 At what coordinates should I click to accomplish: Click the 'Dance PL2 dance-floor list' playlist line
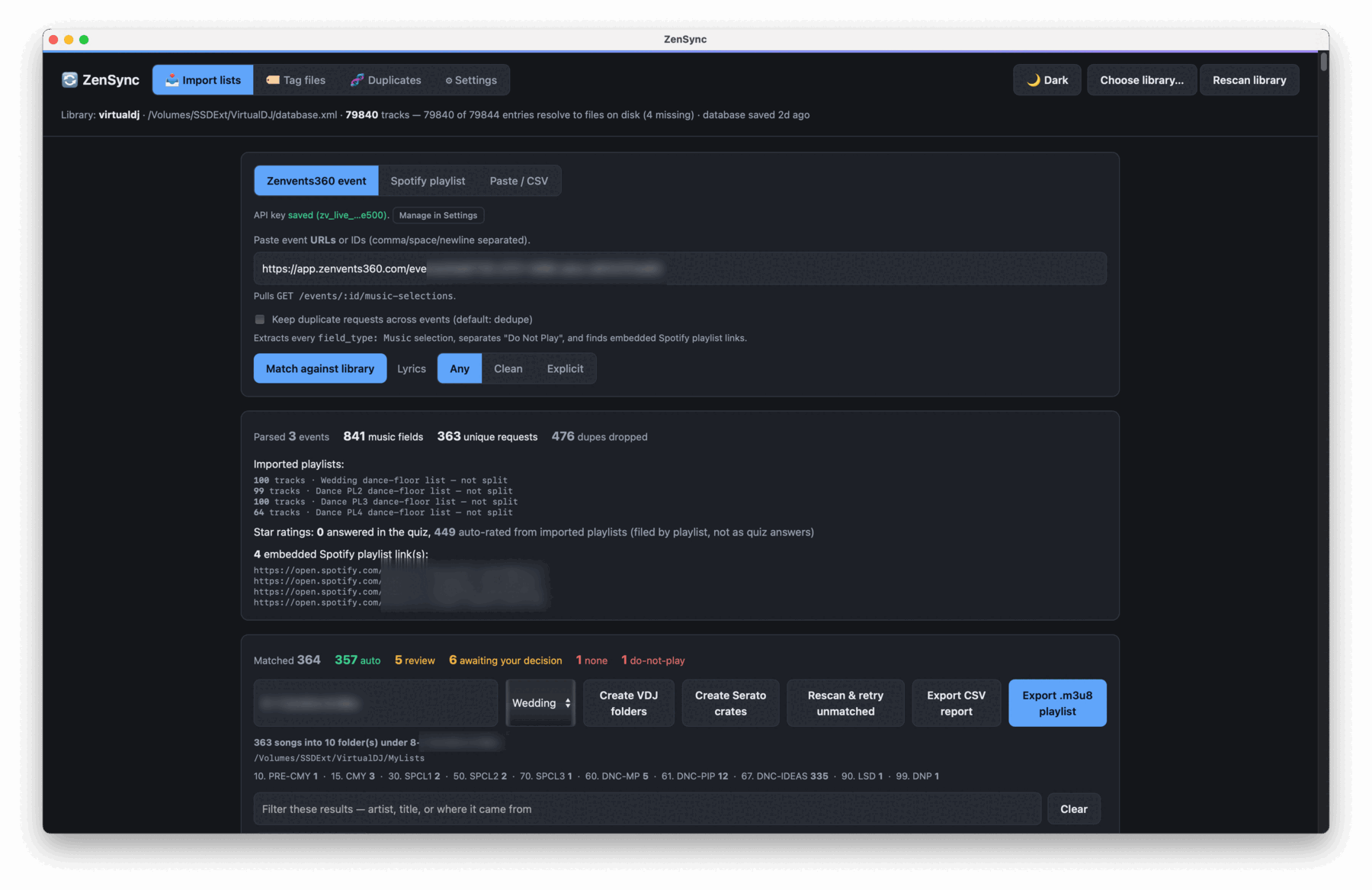[x=383, y=491]
